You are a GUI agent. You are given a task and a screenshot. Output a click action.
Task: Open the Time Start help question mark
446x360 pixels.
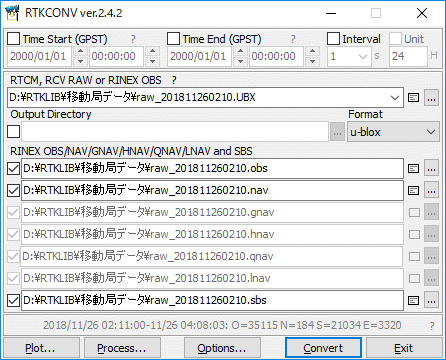[133, 39]
